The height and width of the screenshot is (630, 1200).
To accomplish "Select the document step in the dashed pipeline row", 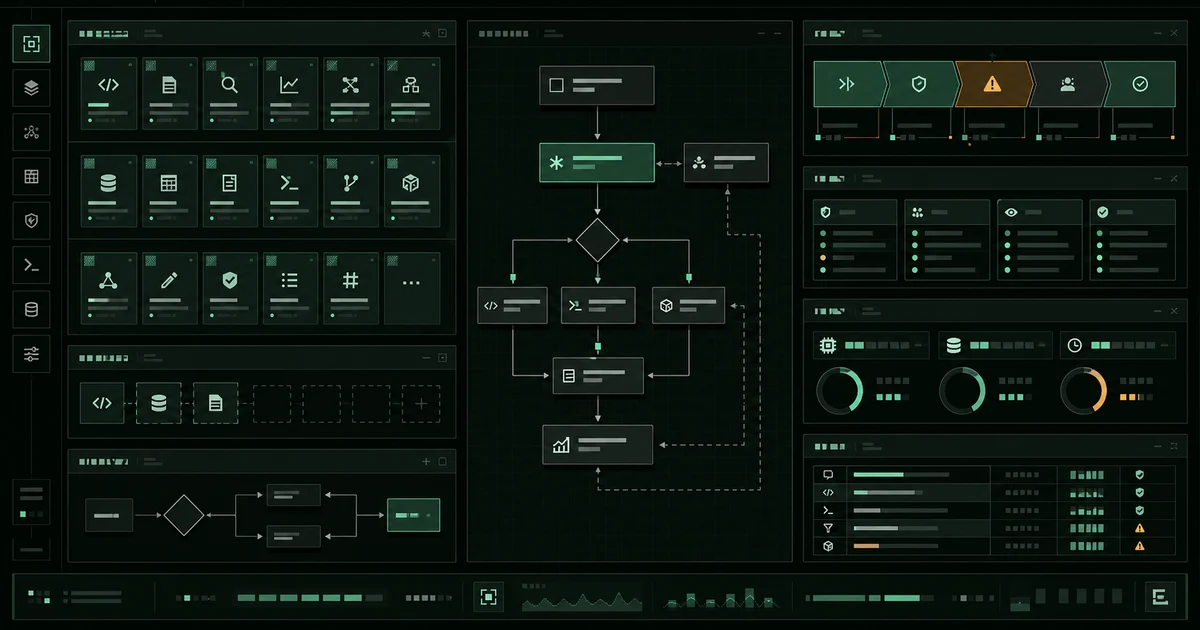I will (x=215, y=403).
